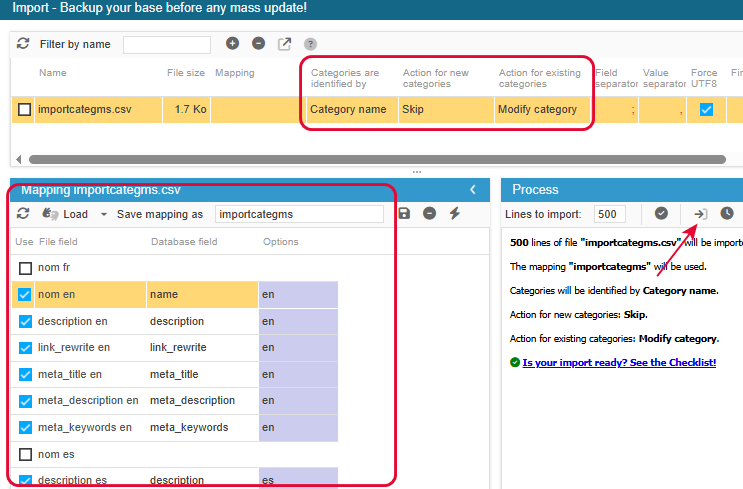Uncheck the 'meta_keywords en' field checkbox
Viewport: 743px width, 489px height.
click(25, 428)
